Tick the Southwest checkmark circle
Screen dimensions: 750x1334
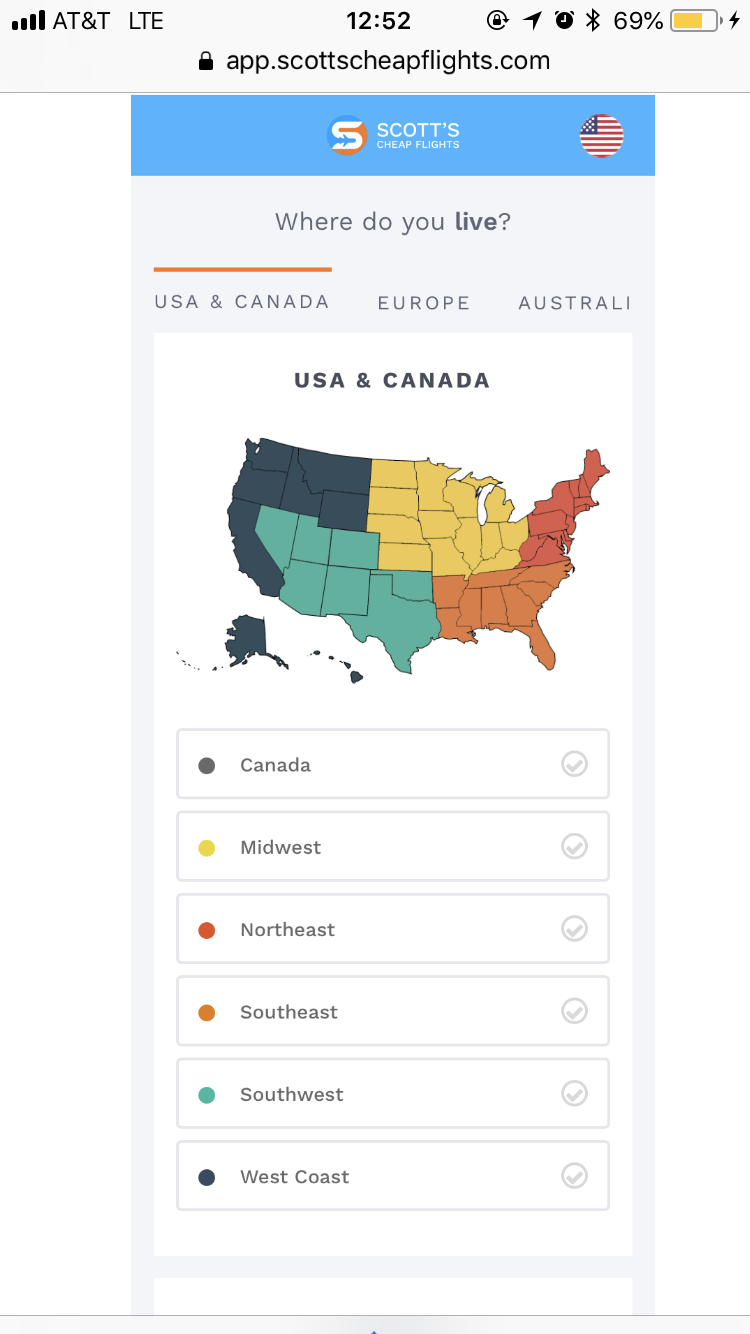pyautogui.click(x=574, y=1093)
